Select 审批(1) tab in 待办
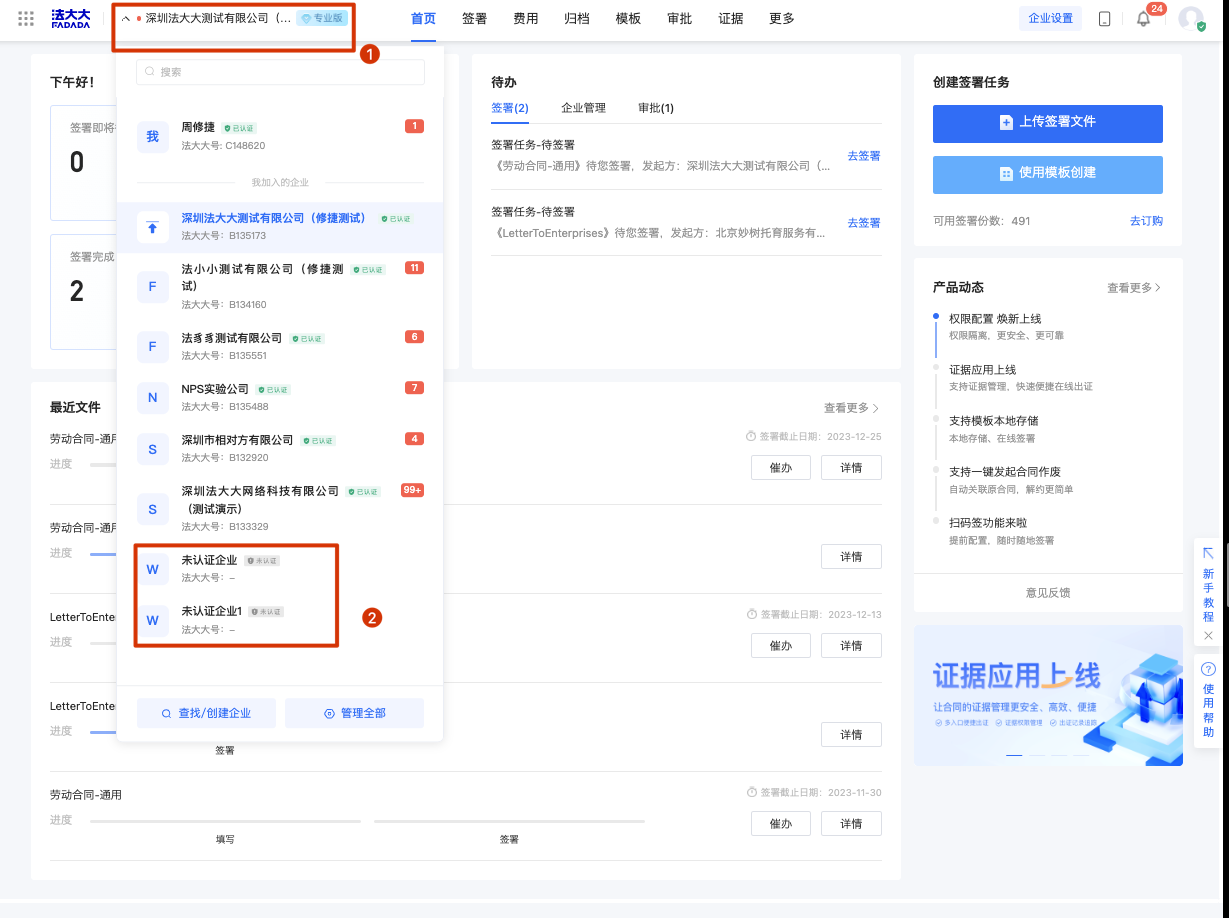 [x=656, y=108]
